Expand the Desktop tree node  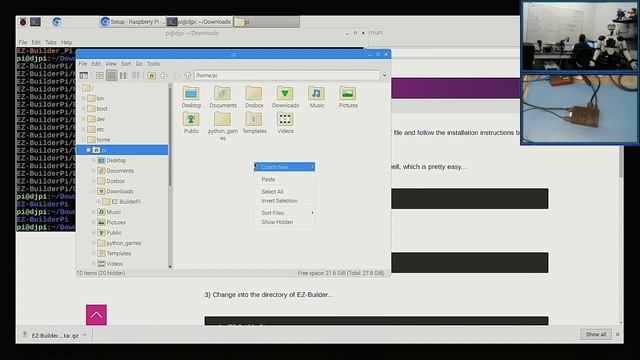point(93,160)
